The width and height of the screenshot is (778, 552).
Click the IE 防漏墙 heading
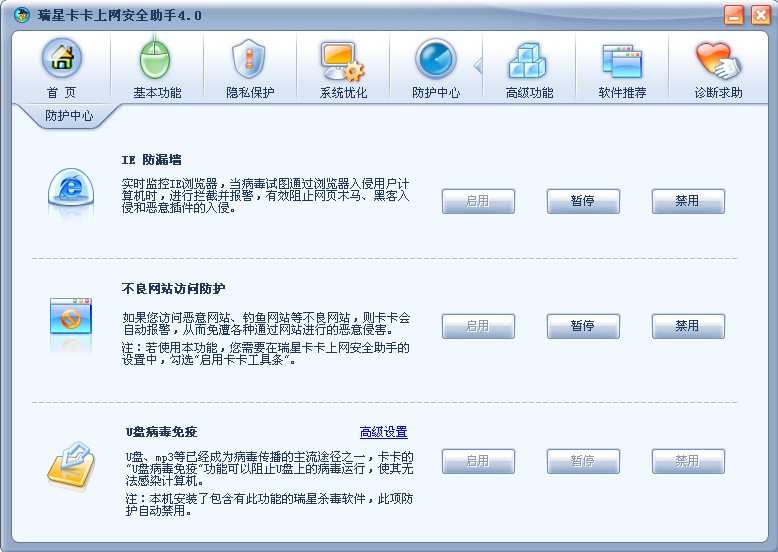[151, 160]
